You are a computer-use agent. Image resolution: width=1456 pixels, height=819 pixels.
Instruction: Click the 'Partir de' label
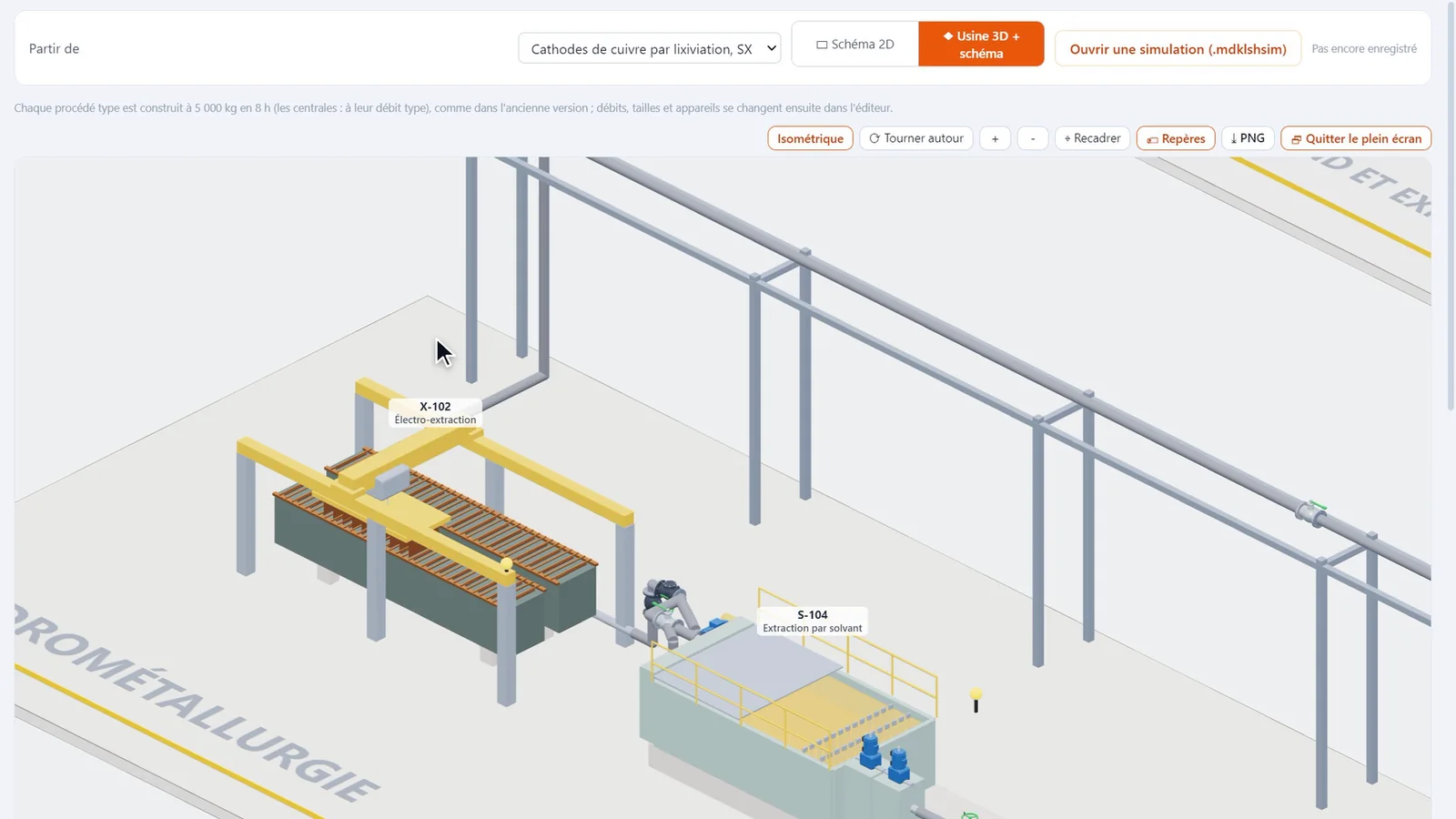click(54, 48)
